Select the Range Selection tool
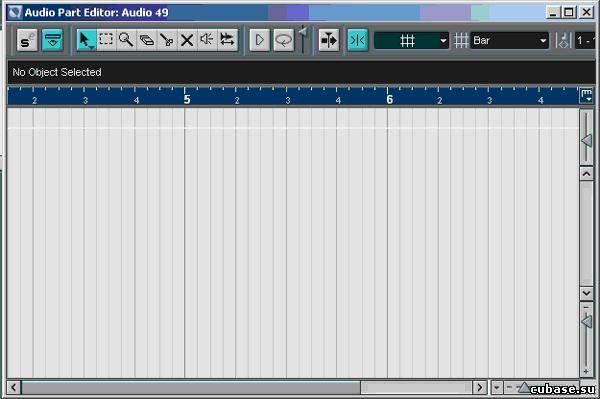Viewport: 600px width, 399px height. (x=106, y=40)
